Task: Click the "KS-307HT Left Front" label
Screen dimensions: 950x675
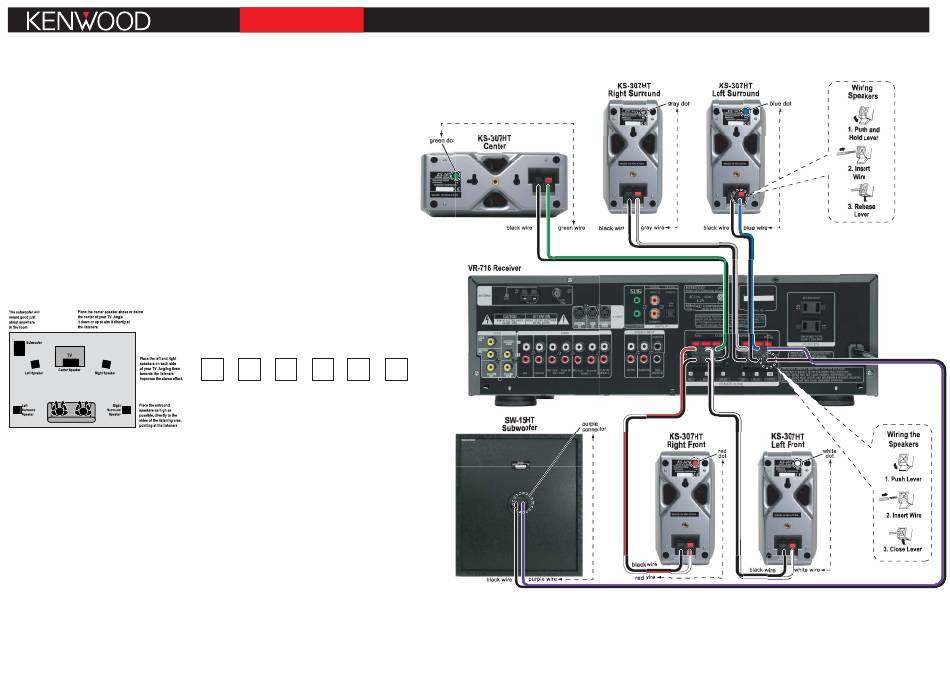Action: coord(788,441)
